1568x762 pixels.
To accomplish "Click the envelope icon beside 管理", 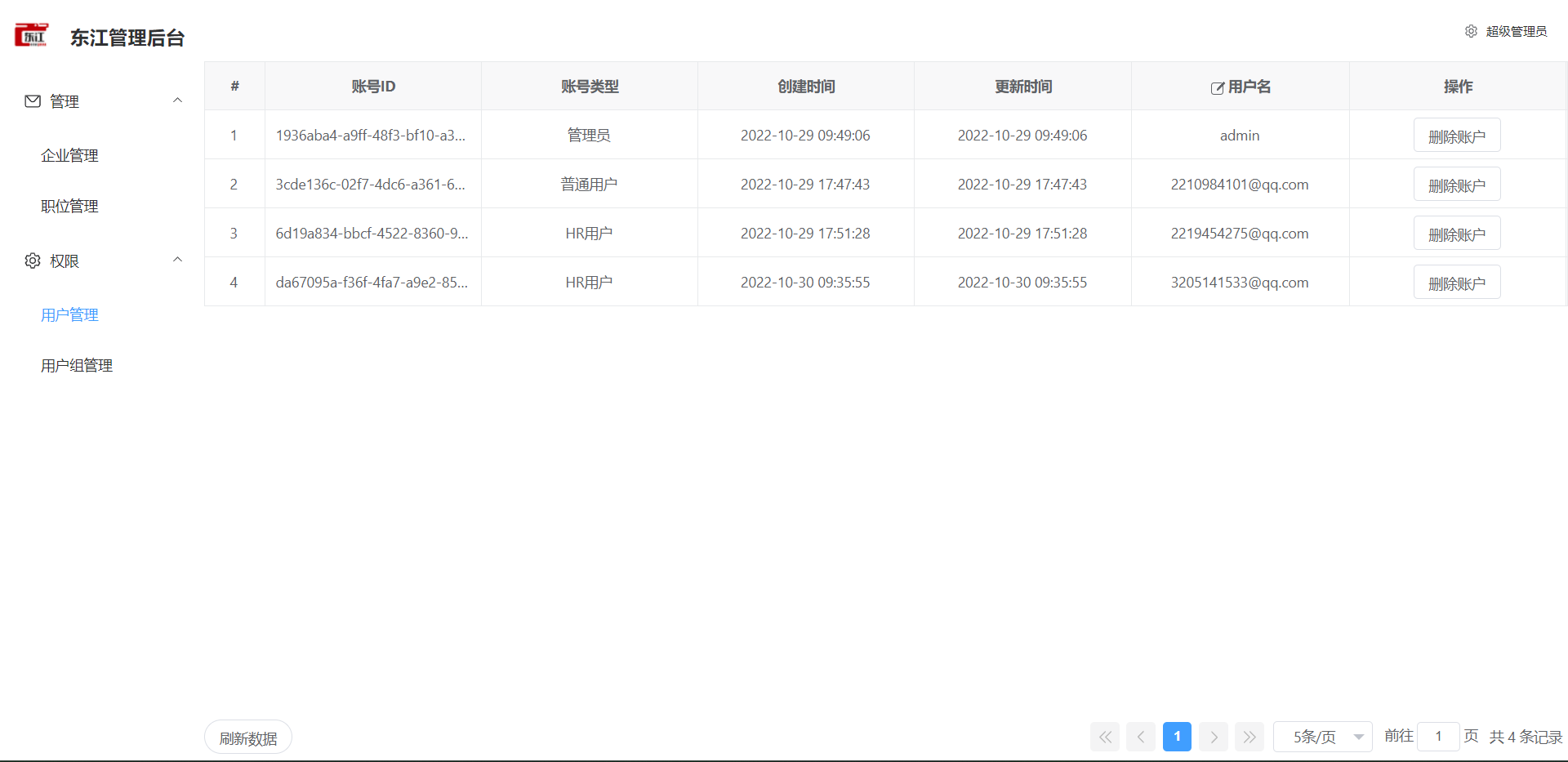I will click(x=33, y=101).
